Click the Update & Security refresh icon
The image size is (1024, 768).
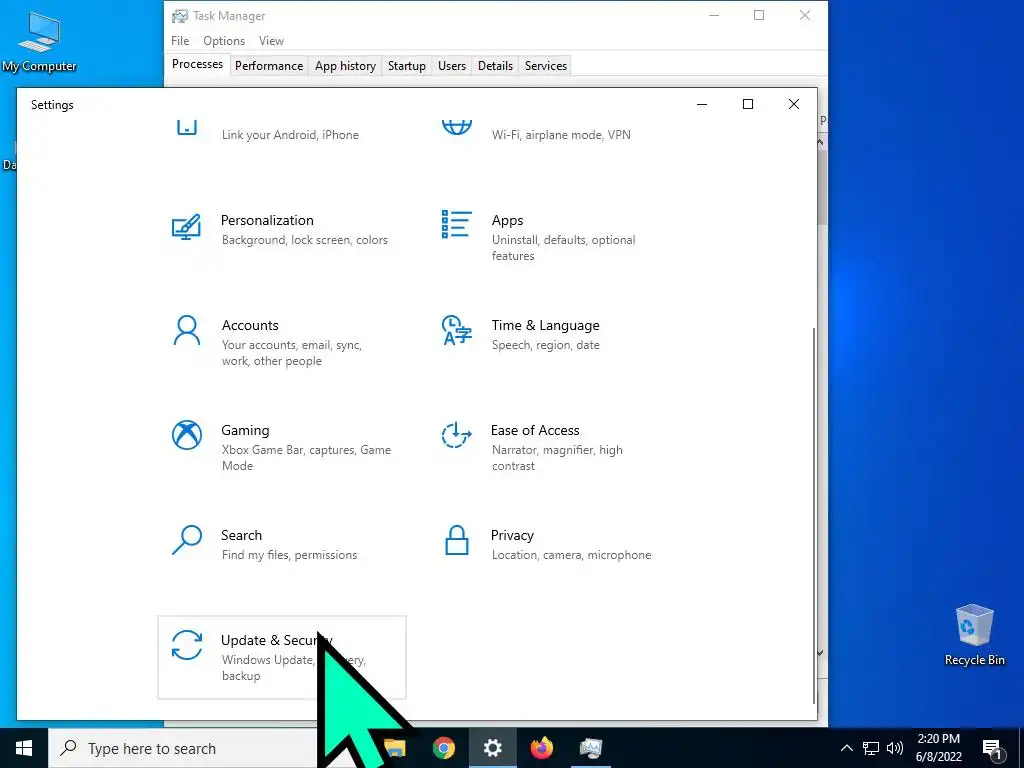coord(187,645)
